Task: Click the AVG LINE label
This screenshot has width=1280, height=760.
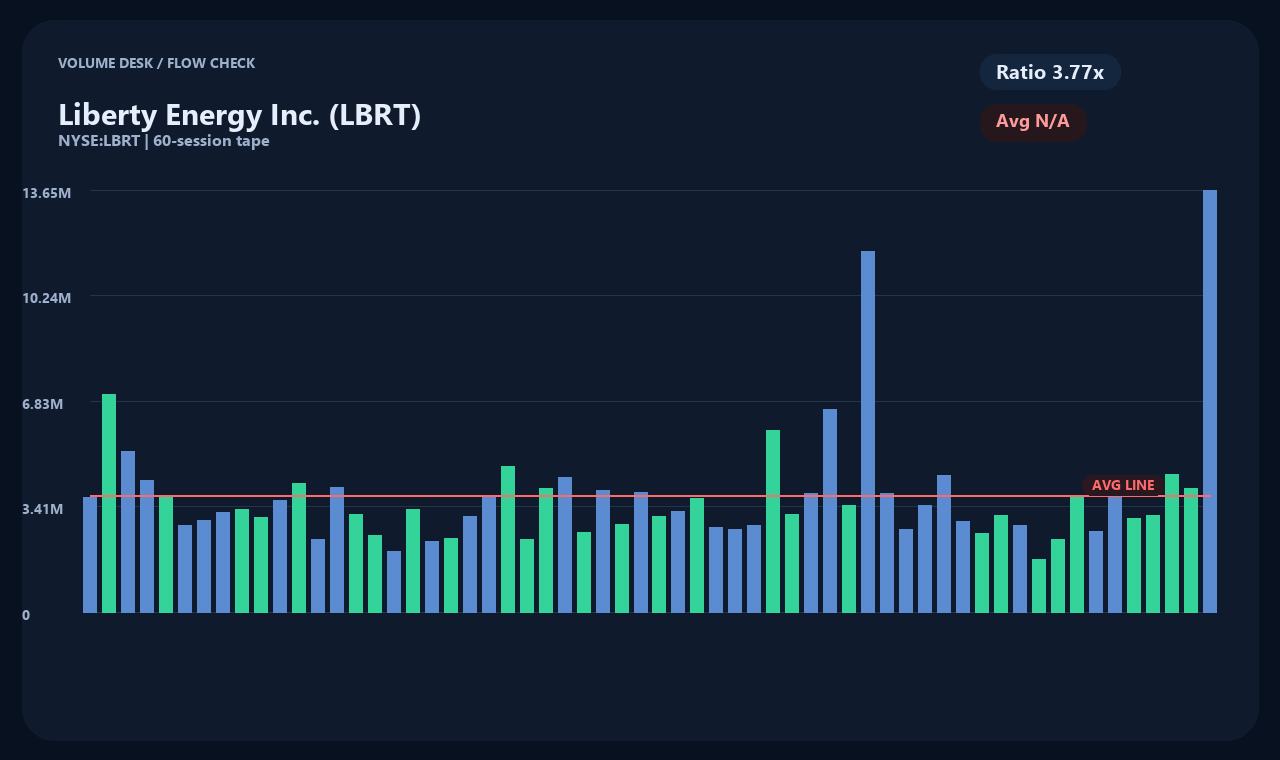Action: (x=1123, y=485)
